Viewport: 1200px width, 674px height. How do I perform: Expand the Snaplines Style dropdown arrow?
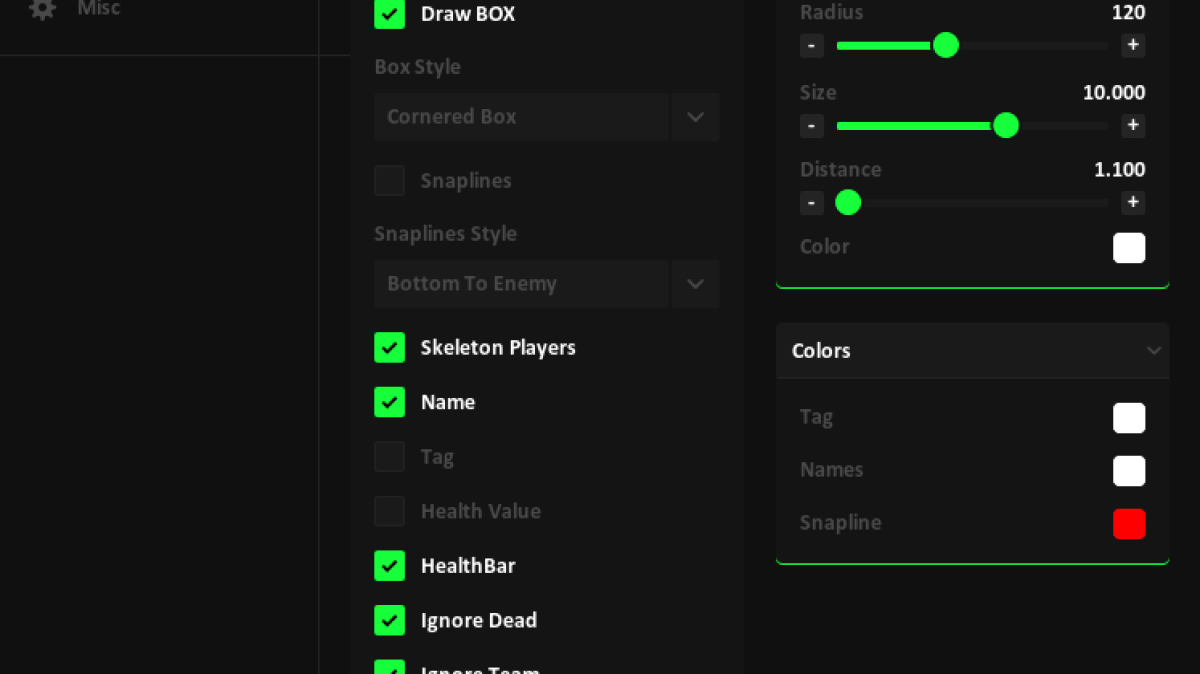[696, 284]
